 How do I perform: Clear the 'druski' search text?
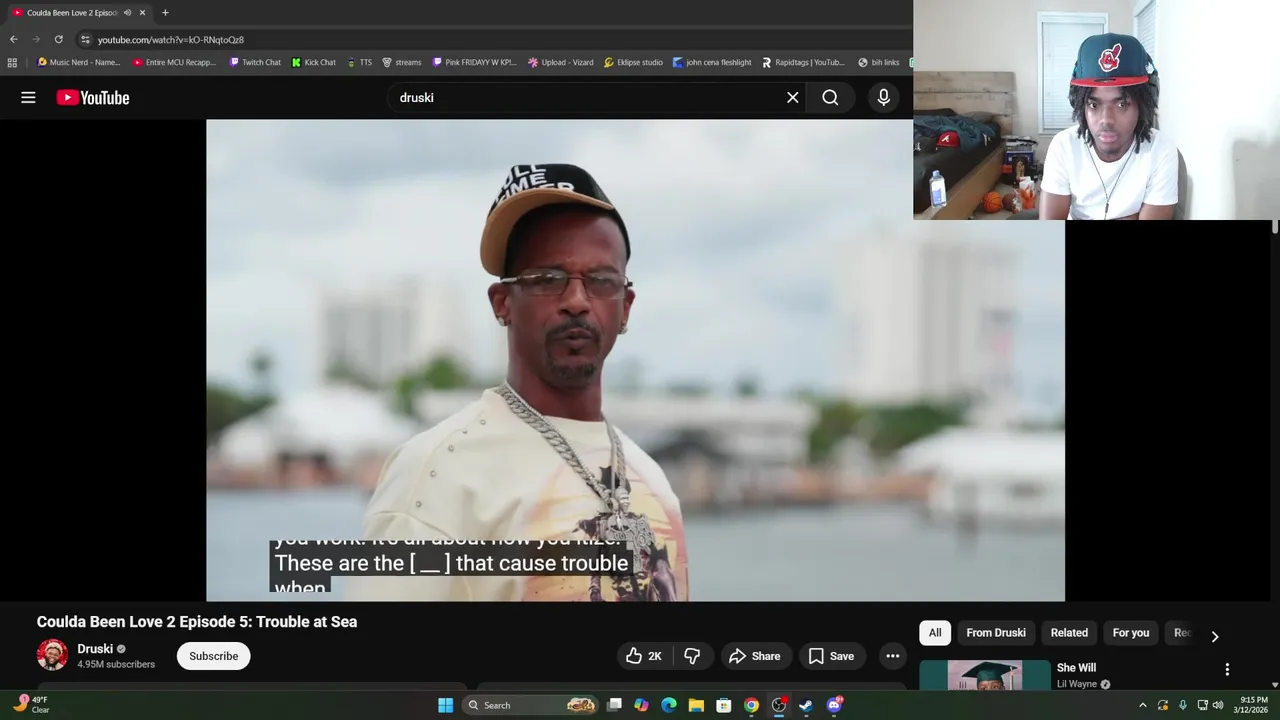coord(793,97)
